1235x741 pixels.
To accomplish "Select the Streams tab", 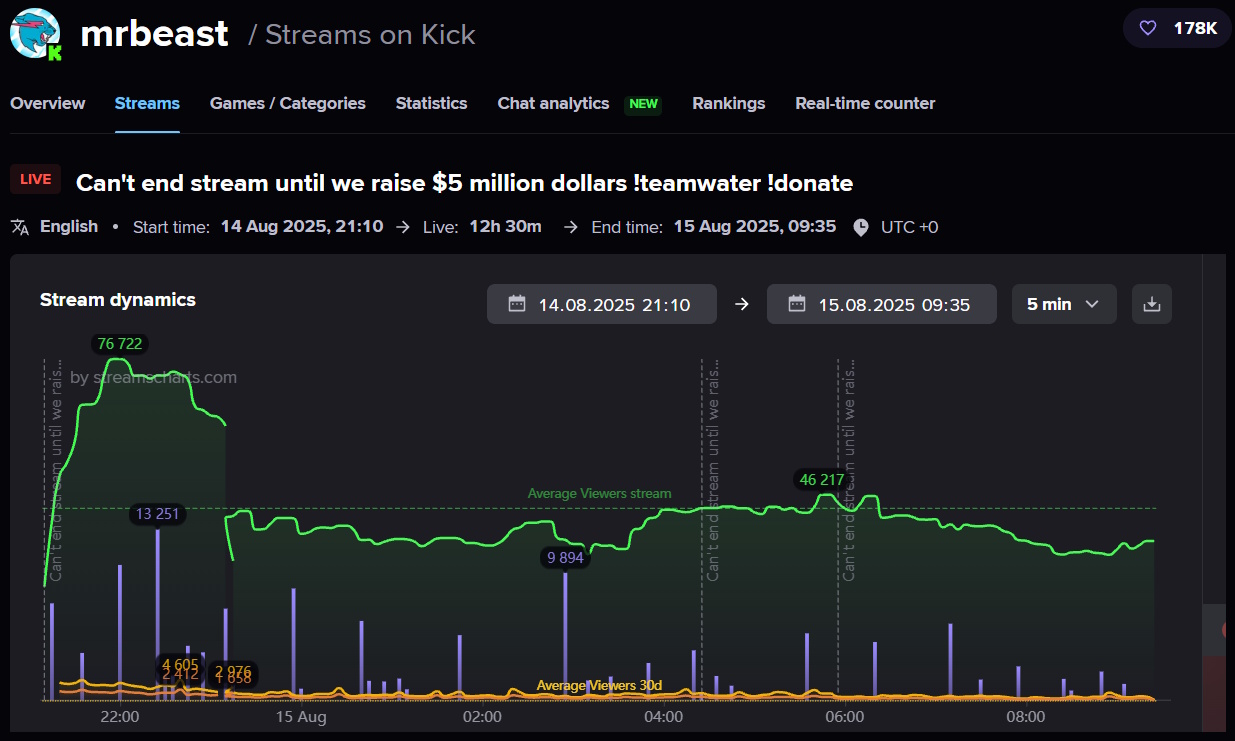I will click(147, 103).
